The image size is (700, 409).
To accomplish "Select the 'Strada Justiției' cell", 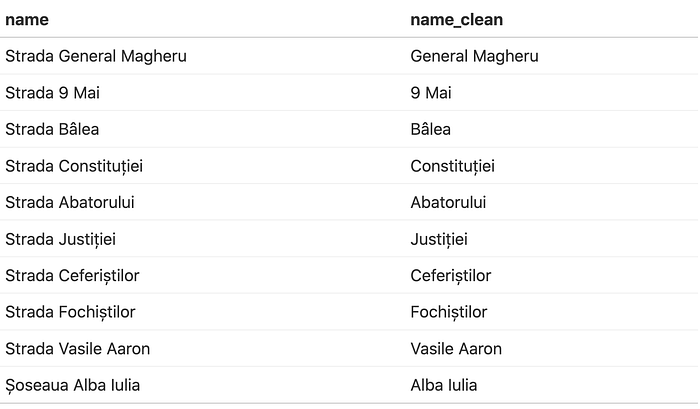I will point(60,239).
